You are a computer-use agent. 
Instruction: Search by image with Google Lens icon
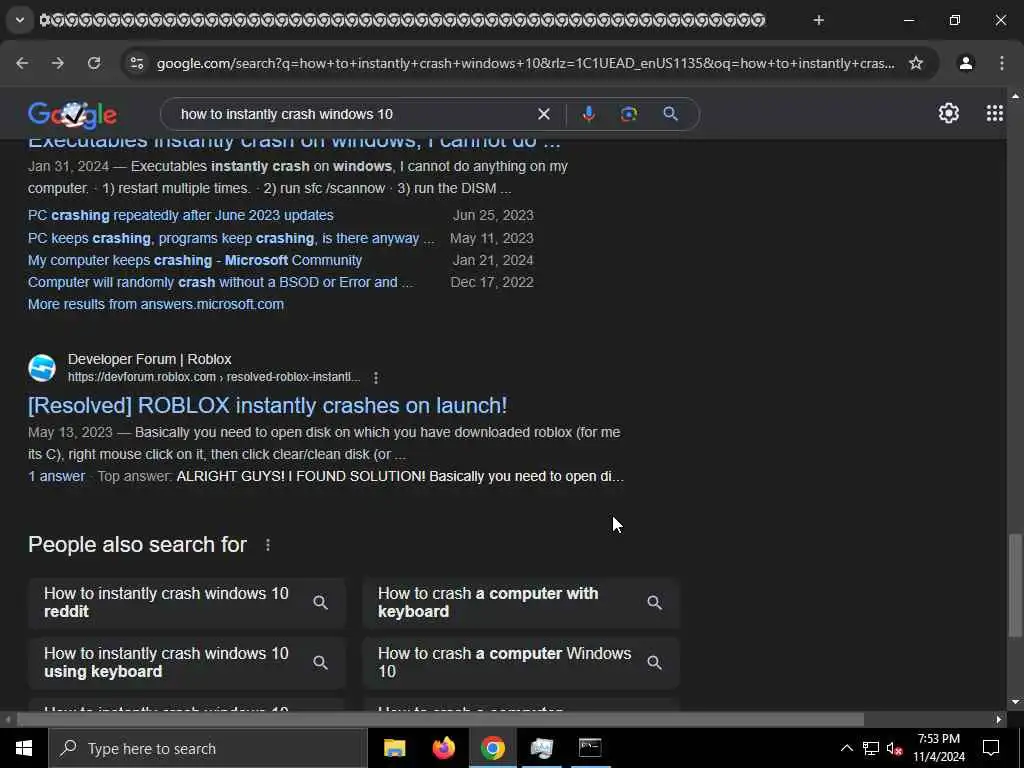tap(628, 114)
